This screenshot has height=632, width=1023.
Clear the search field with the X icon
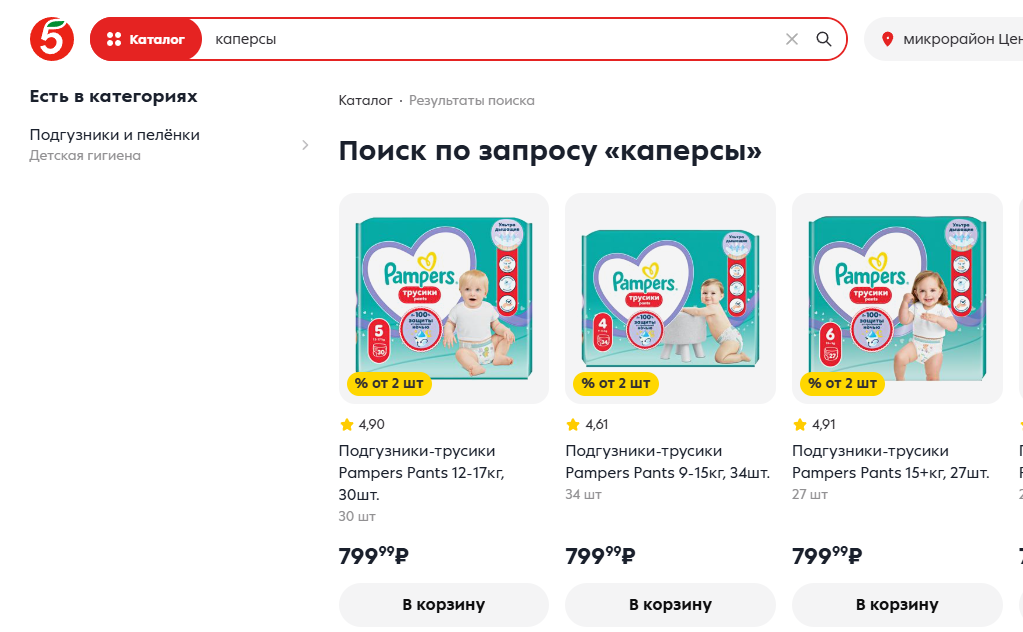[792, 39]
